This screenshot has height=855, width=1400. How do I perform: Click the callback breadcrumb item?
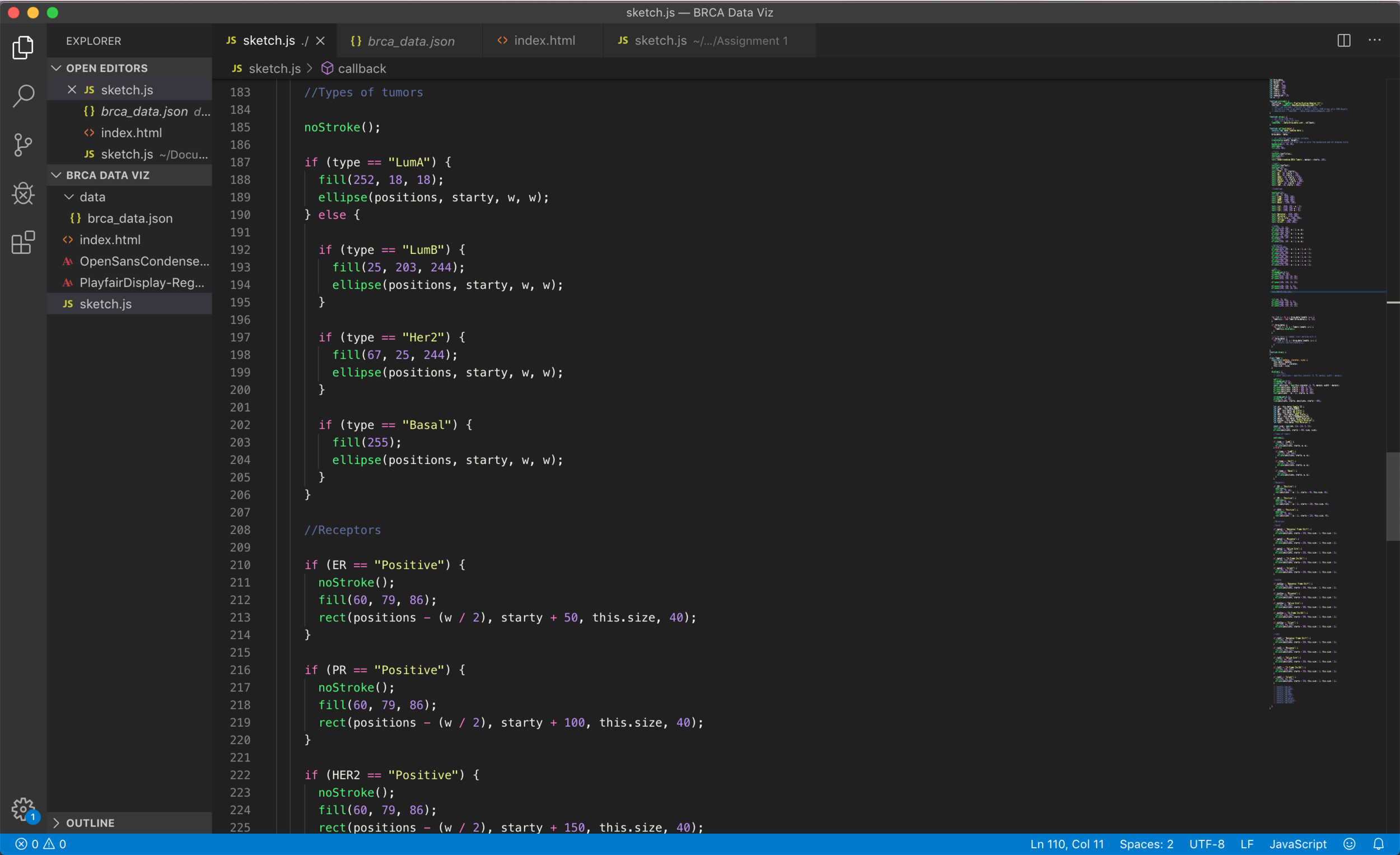click(361, 68)
